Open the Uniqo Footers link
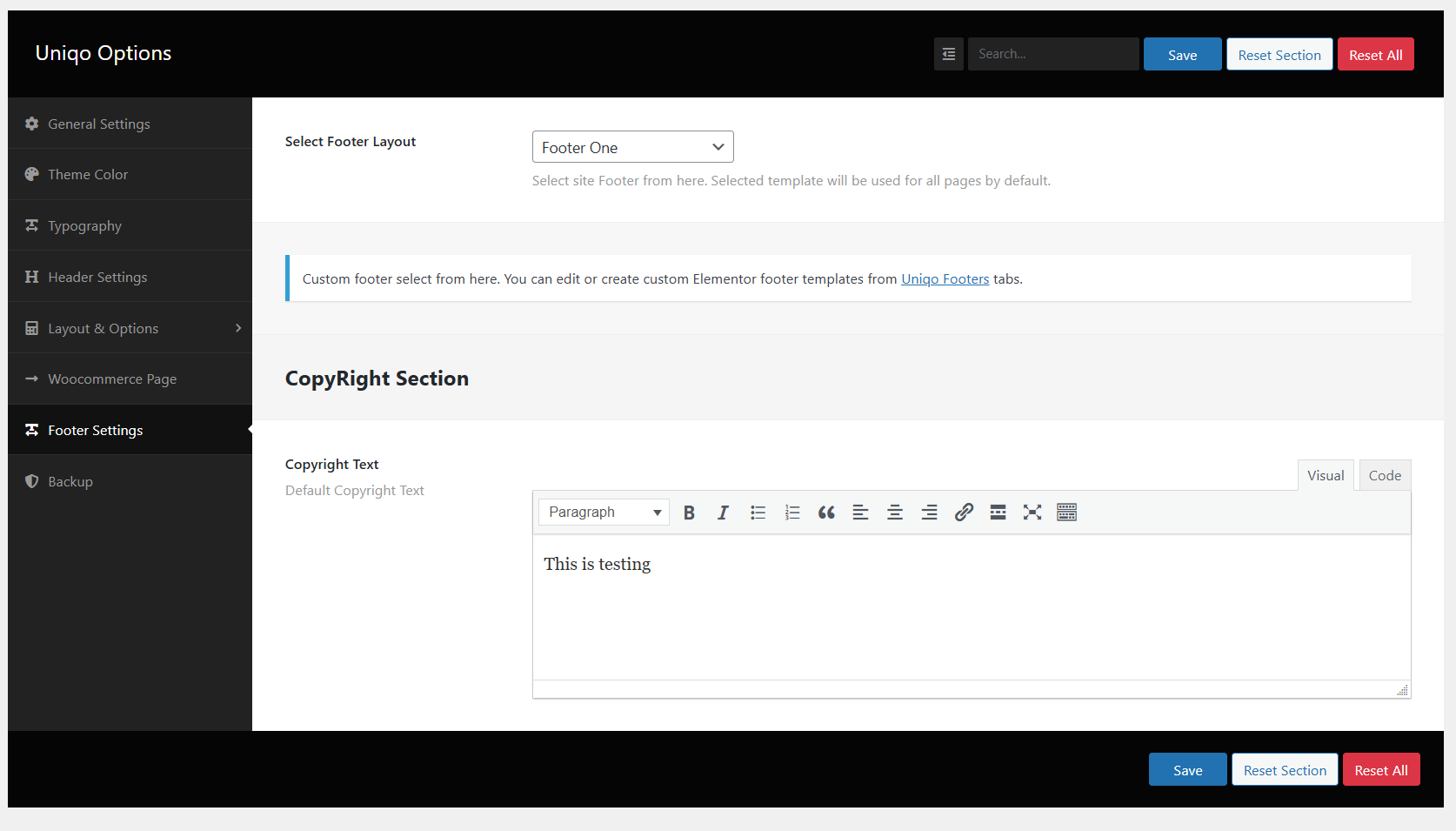 pyautogui.click(x=945, y=279)
